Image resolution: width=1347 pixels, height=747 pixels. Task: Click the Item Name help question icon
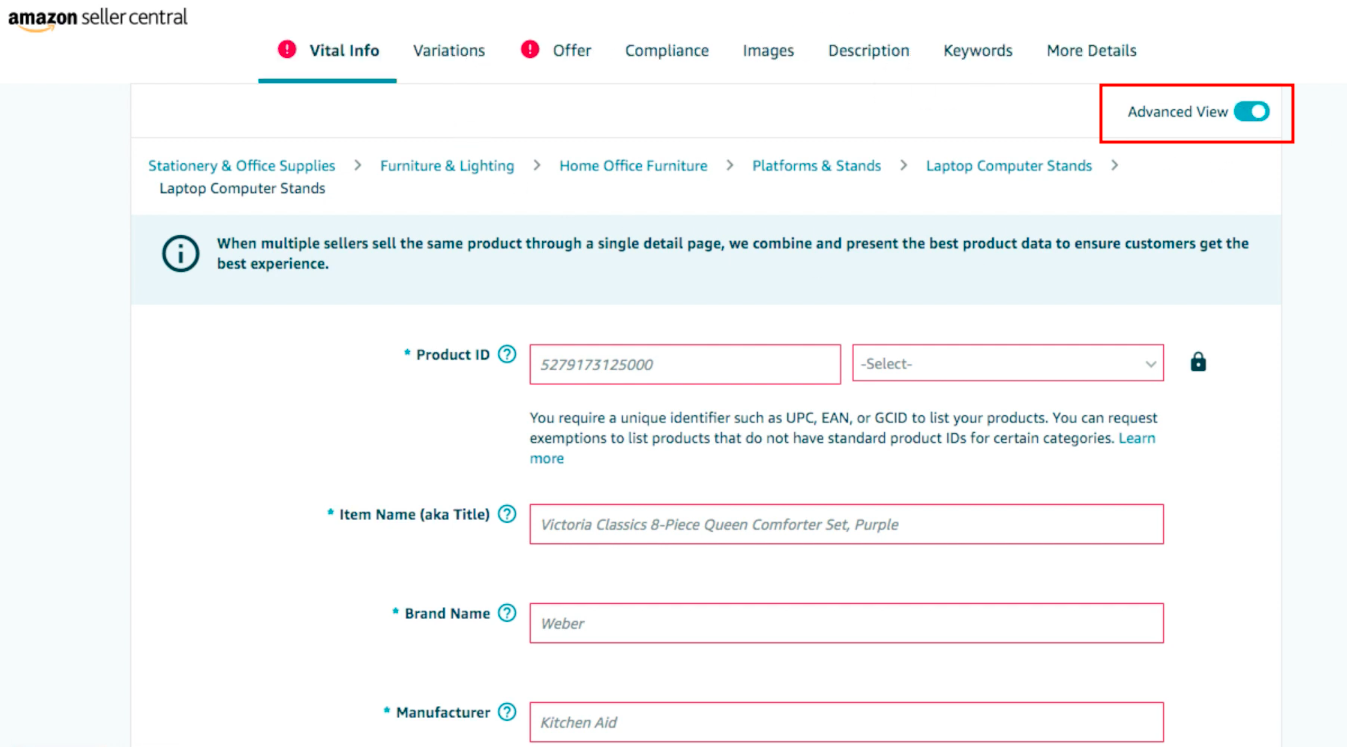tap(507, 514)
